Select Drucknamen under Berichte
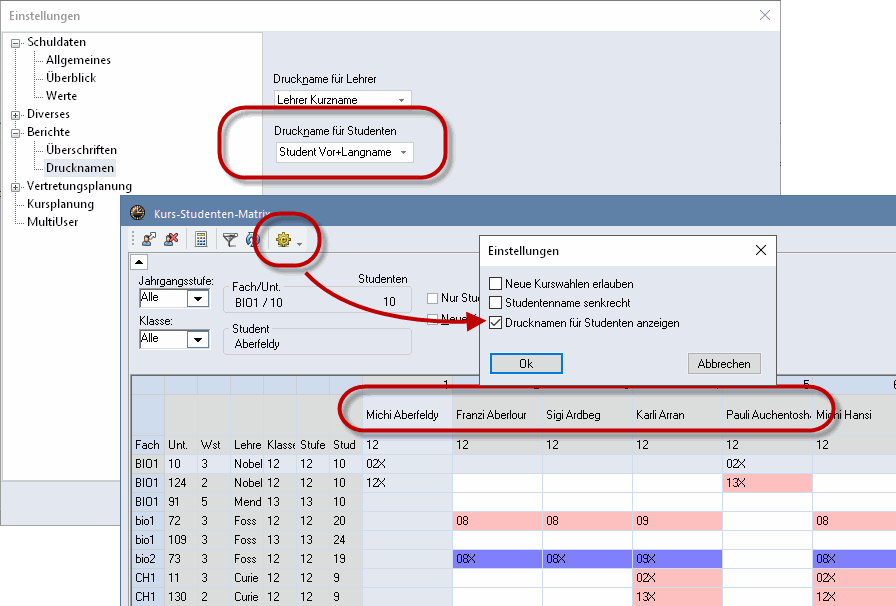Screen dimensions: 896x606 tap(80, 168)
